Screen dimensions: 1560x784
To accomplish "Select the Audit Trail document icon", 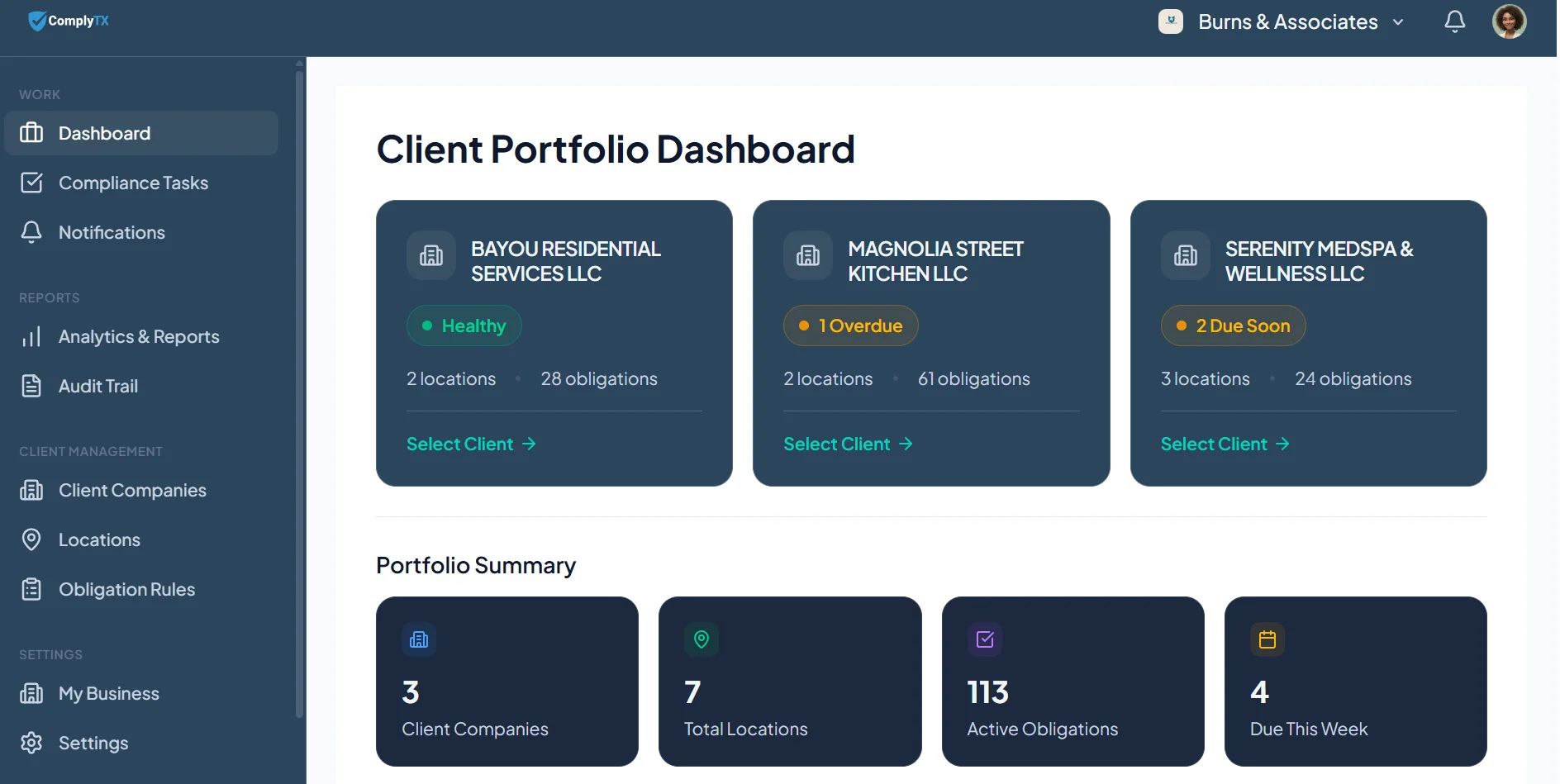I will tap(31, 386).
